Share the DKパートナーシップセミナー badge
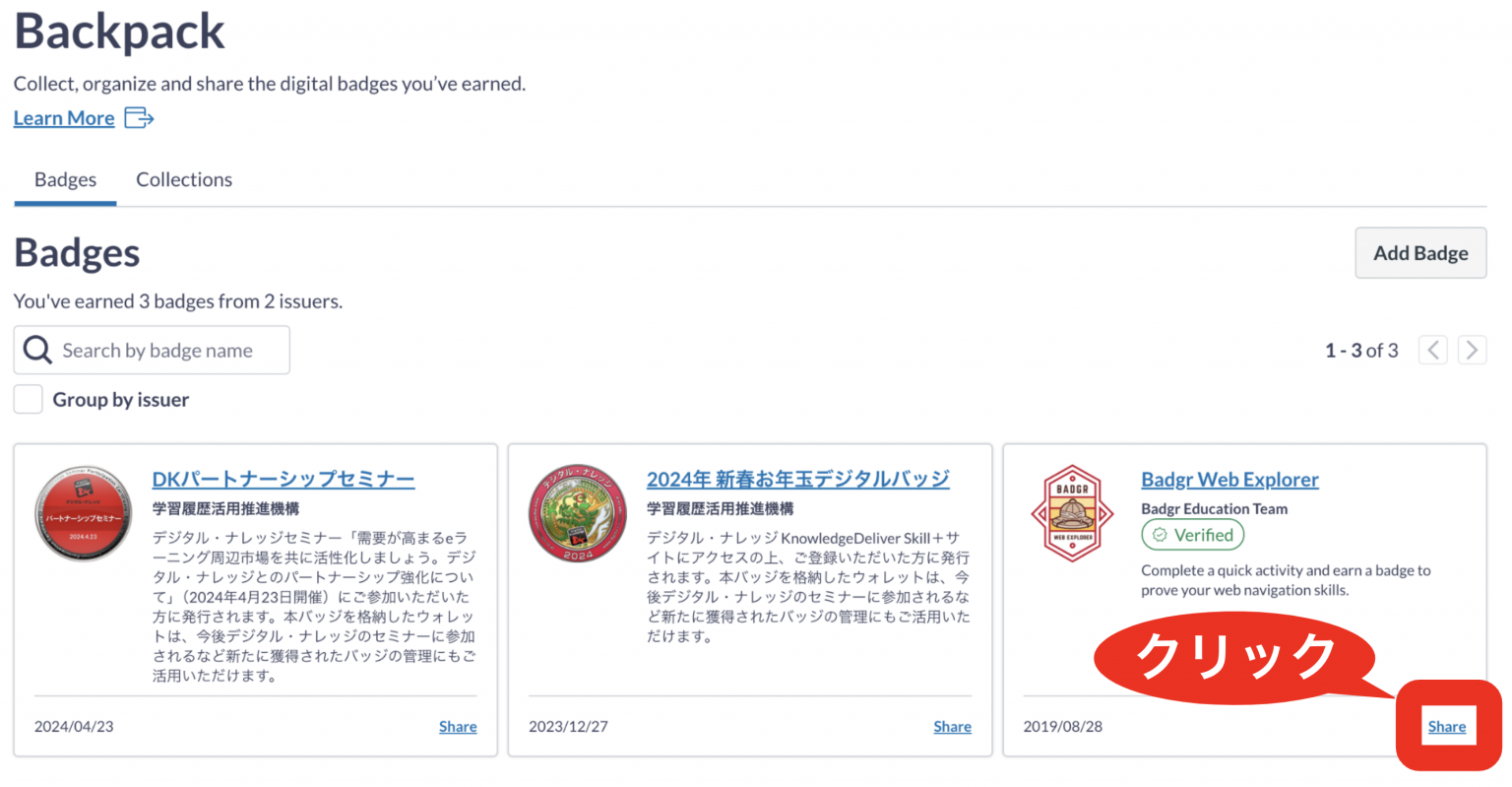 pos(458,726)
